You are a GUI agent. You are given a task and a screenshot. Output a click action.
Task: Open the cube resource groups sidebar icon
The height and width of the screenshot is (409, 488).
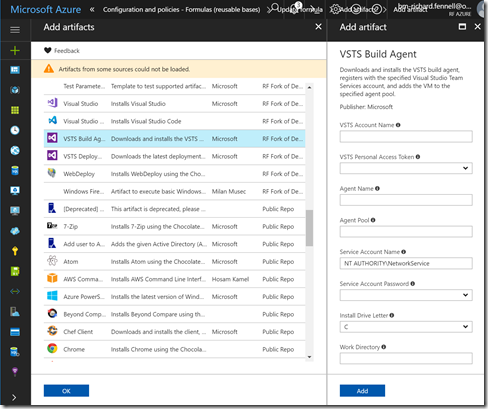(15, 90)
